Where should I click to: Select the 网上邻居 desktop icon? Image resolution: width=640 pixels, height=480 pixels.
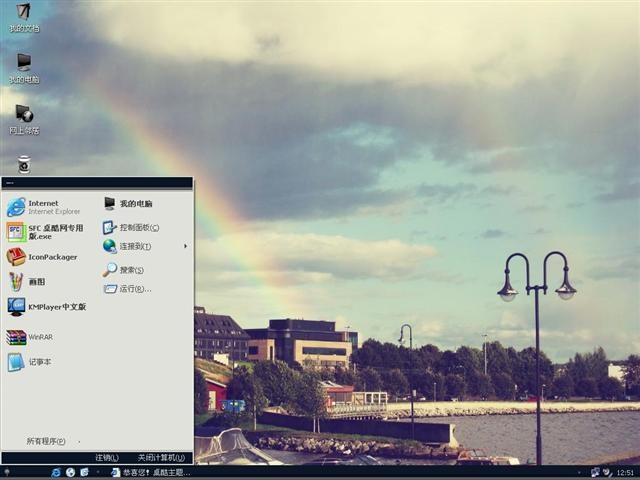24,120
